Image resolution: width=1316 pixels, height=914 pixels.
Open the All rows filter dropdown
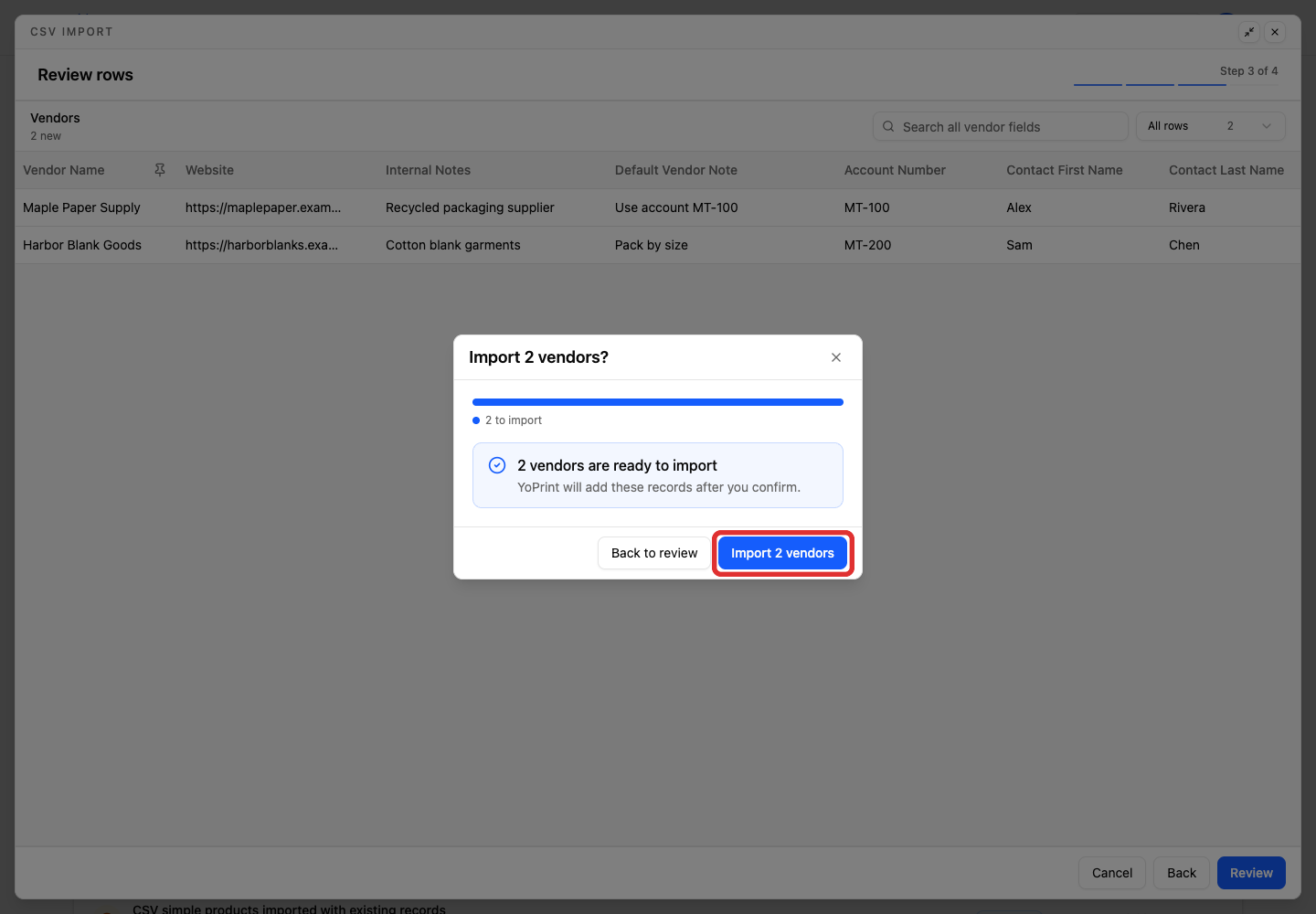click(1210, 126)
